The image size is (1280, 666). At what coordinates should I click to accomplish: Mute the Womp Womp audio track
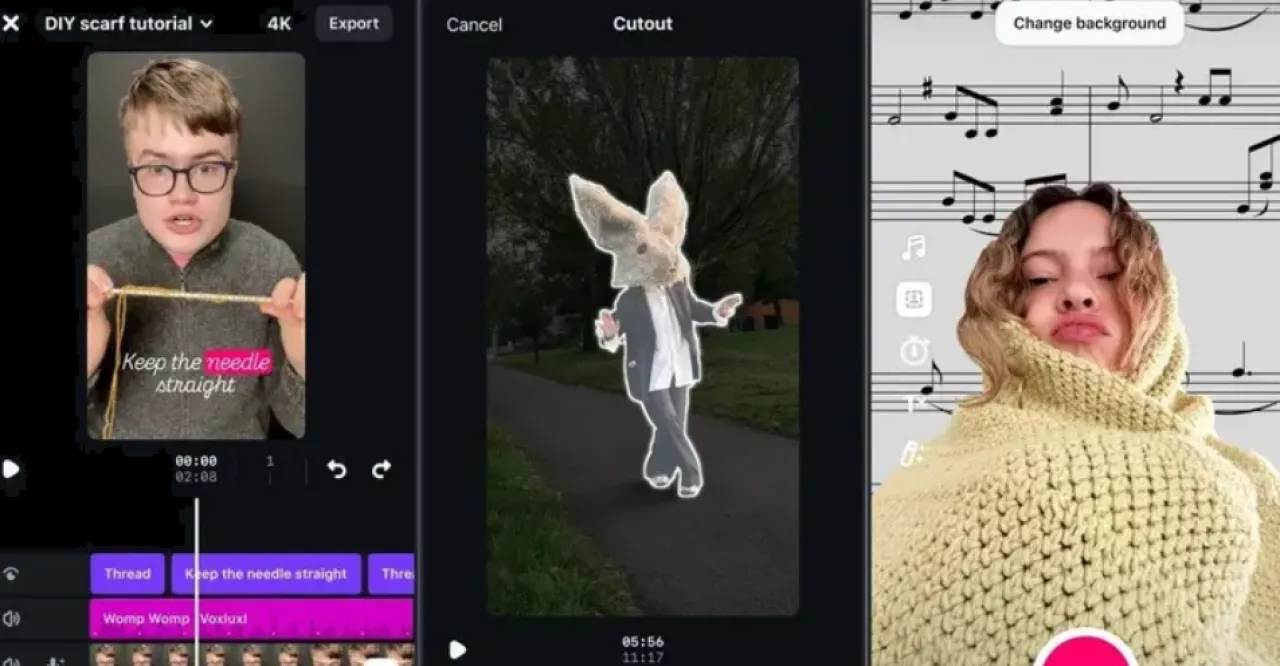[x=11, y=619]
